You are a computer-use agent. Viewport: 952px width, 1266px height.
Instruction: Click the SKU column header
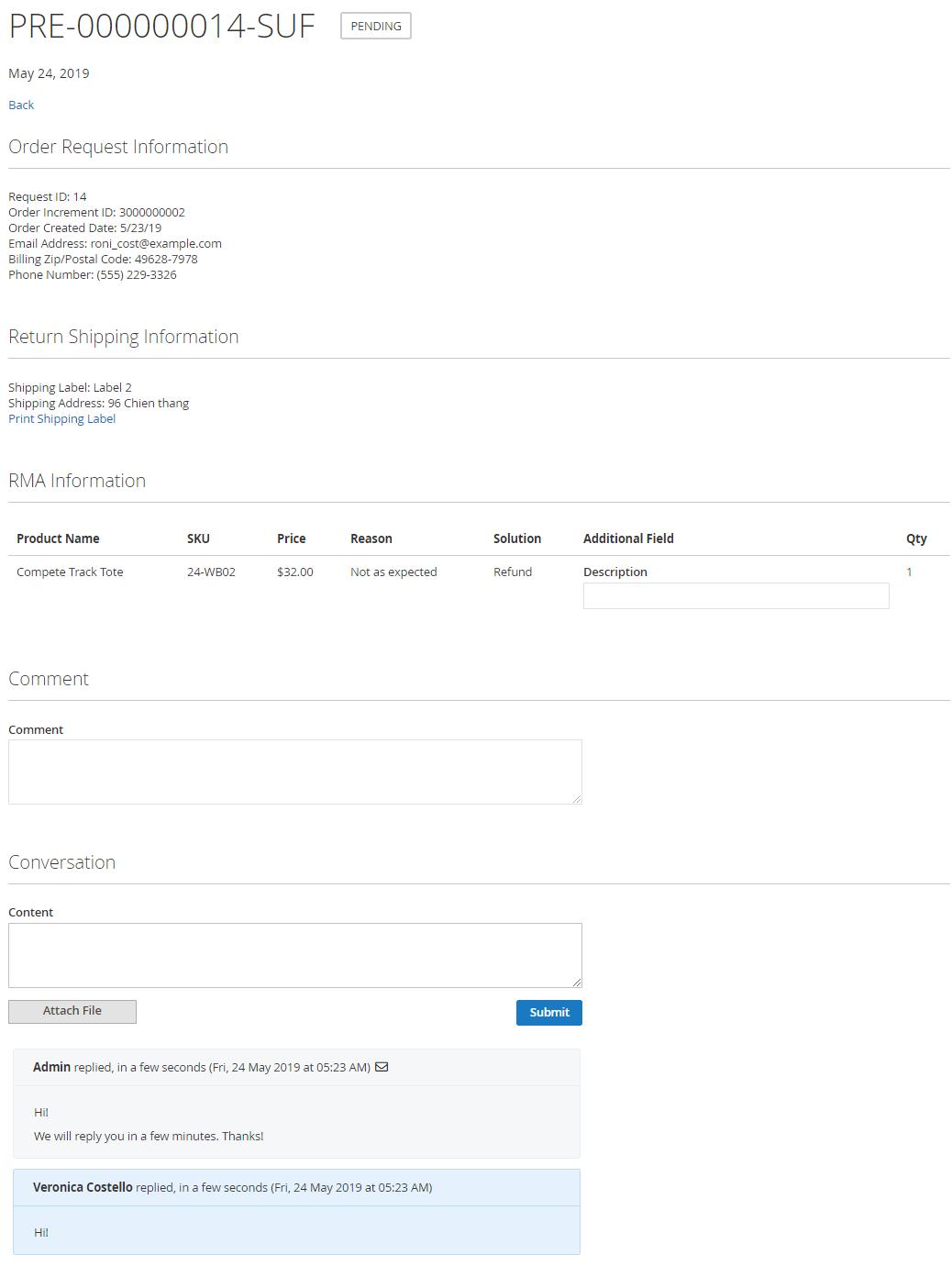pos(198,539)
